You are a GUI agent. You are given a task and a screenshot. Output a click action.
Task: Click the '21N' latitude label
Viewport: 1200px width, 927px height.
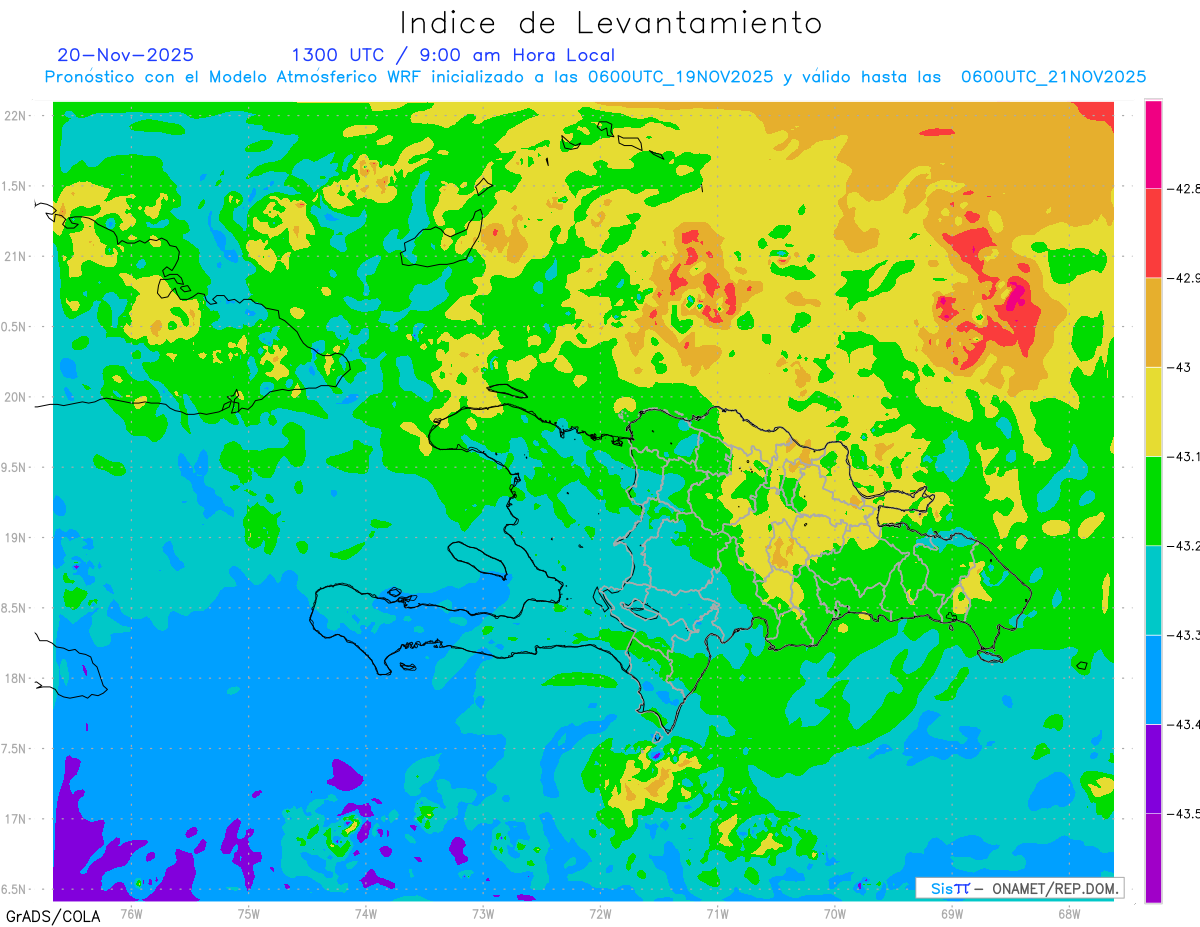(15, 256)
